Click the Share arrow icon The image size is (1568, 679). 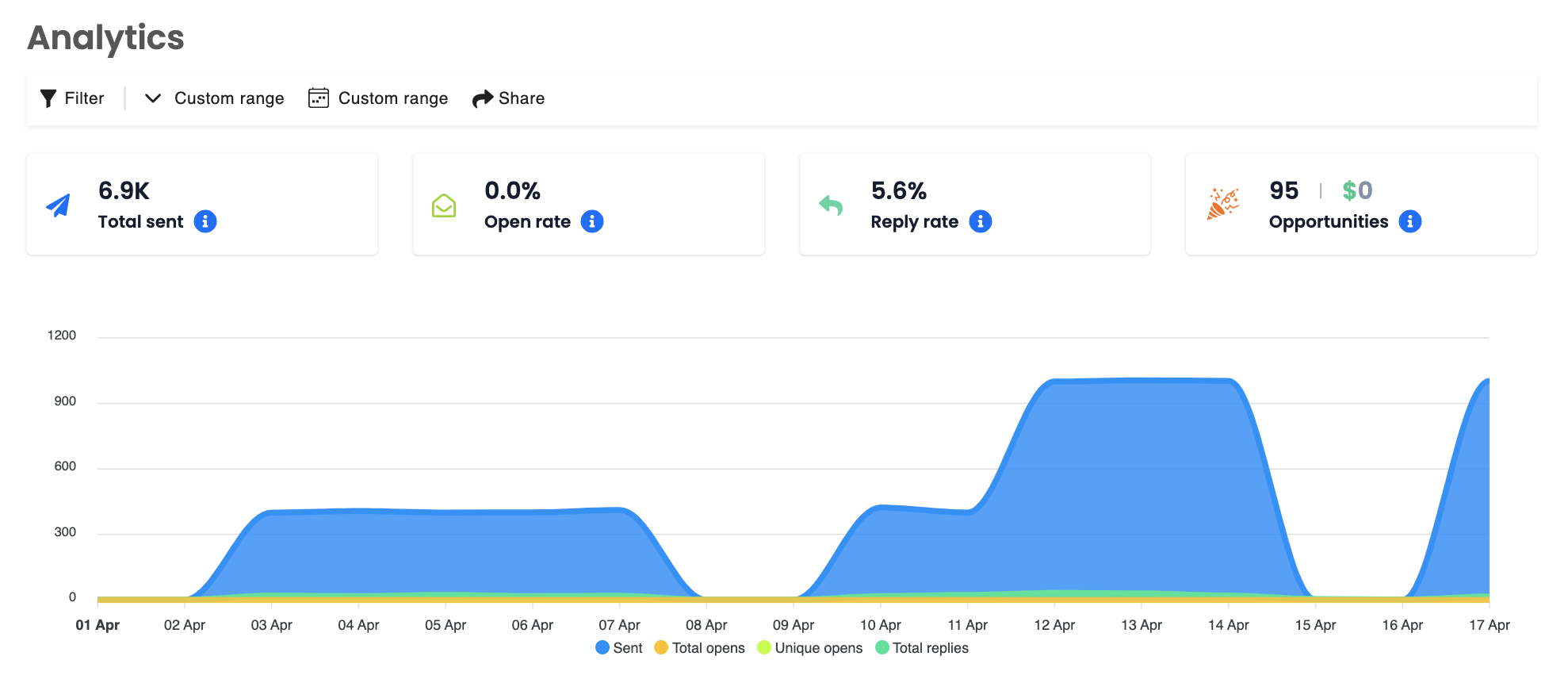[x=483, y=98]
